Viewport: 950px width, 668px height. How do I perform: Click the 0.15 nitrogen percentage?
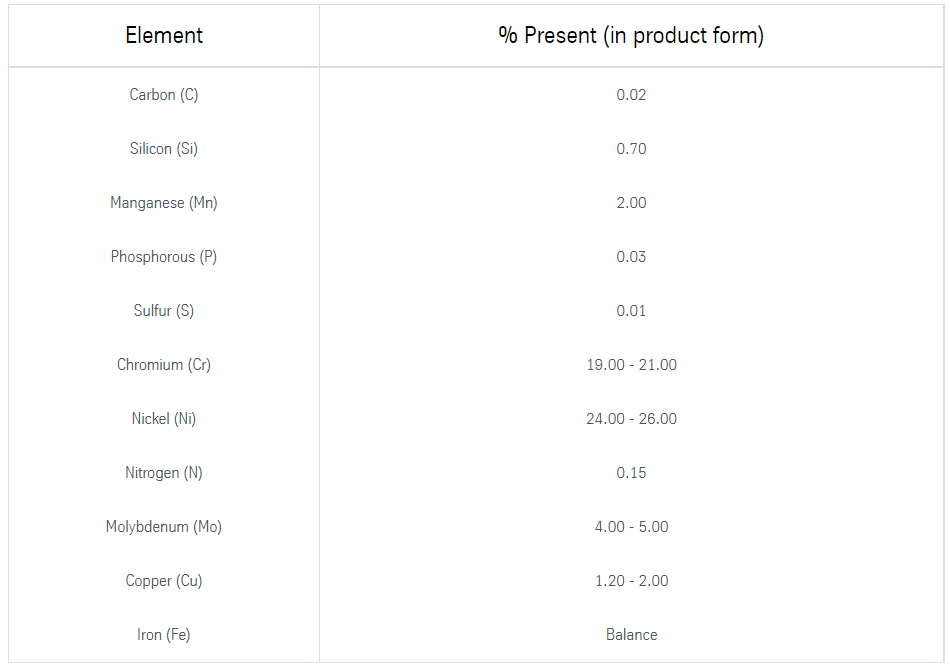tap(631, 473)
